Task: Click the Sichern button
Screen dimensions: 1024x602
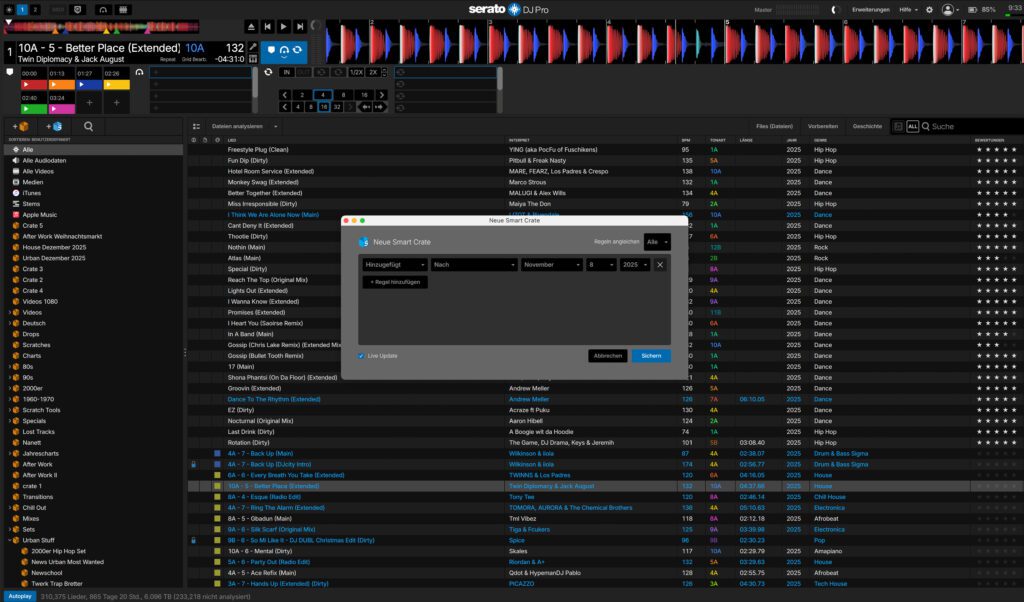Action: tap(651, 356)
